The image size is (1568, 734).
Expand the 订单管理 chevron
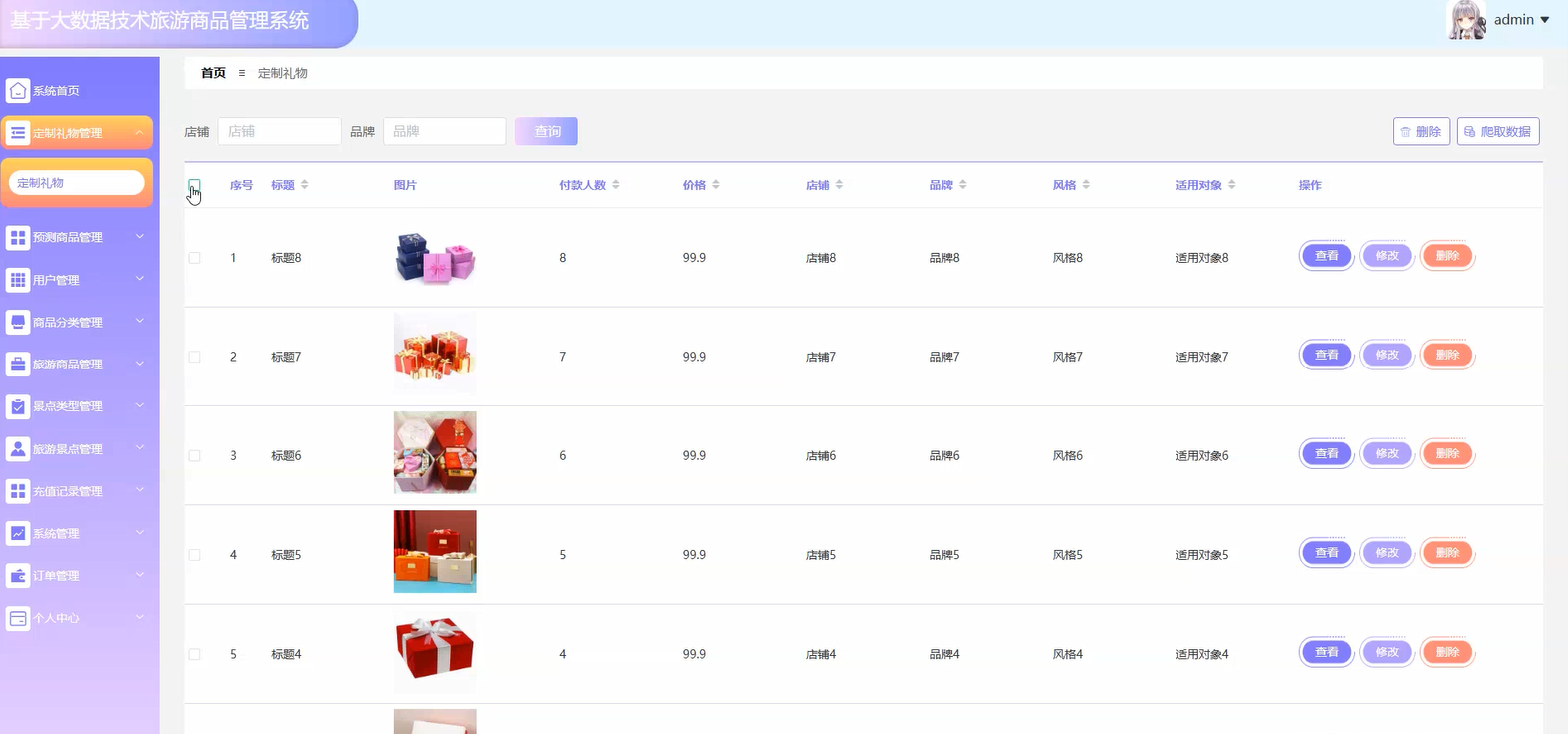[x=140, y=575]
